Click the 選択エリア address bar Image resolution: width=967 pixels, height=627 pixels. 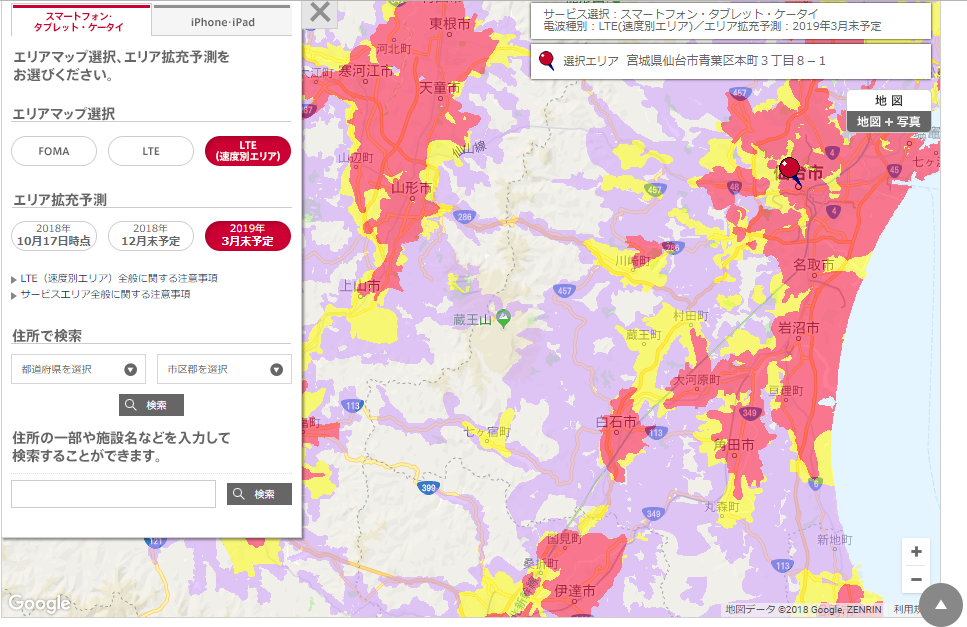[x=731, y=61]
